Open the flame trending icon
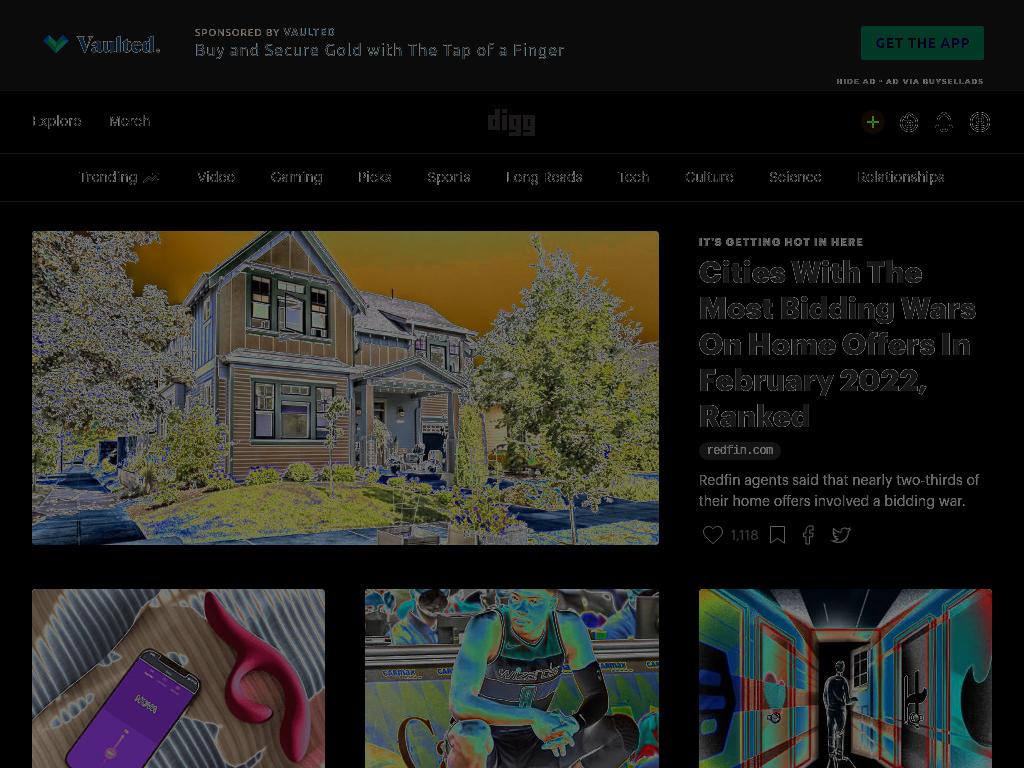 tap(908, 122)
